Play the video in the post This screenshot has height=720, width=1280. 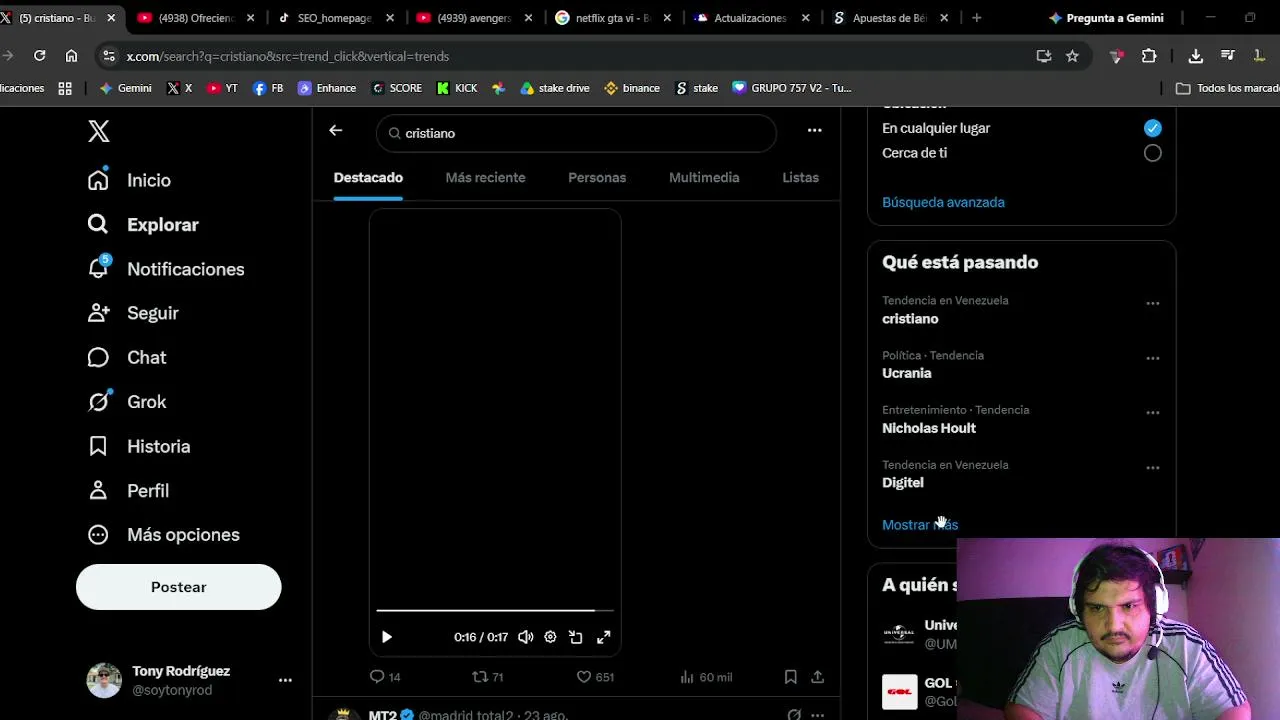387,637
